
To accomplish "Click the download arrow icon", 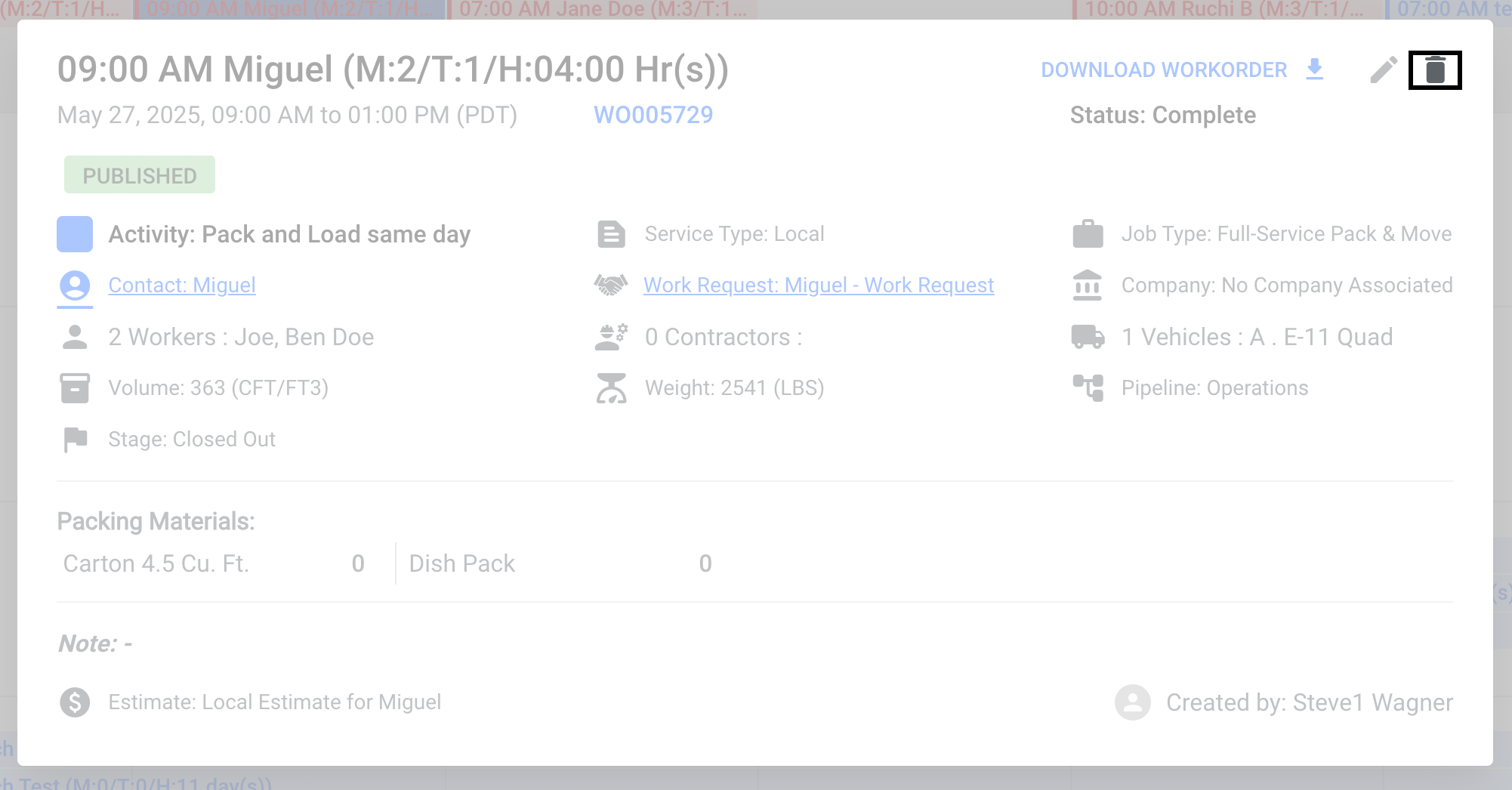I will pyautogui.click(x=1315, y=69).
